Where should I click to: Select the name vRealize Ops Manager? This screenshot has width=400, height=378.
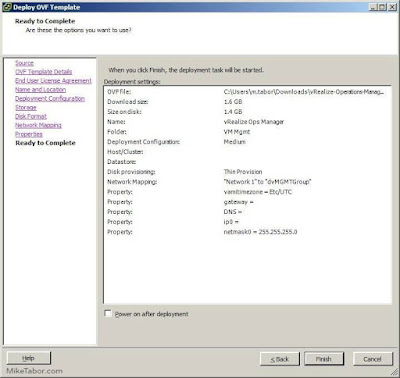click(x=254, y=122)
